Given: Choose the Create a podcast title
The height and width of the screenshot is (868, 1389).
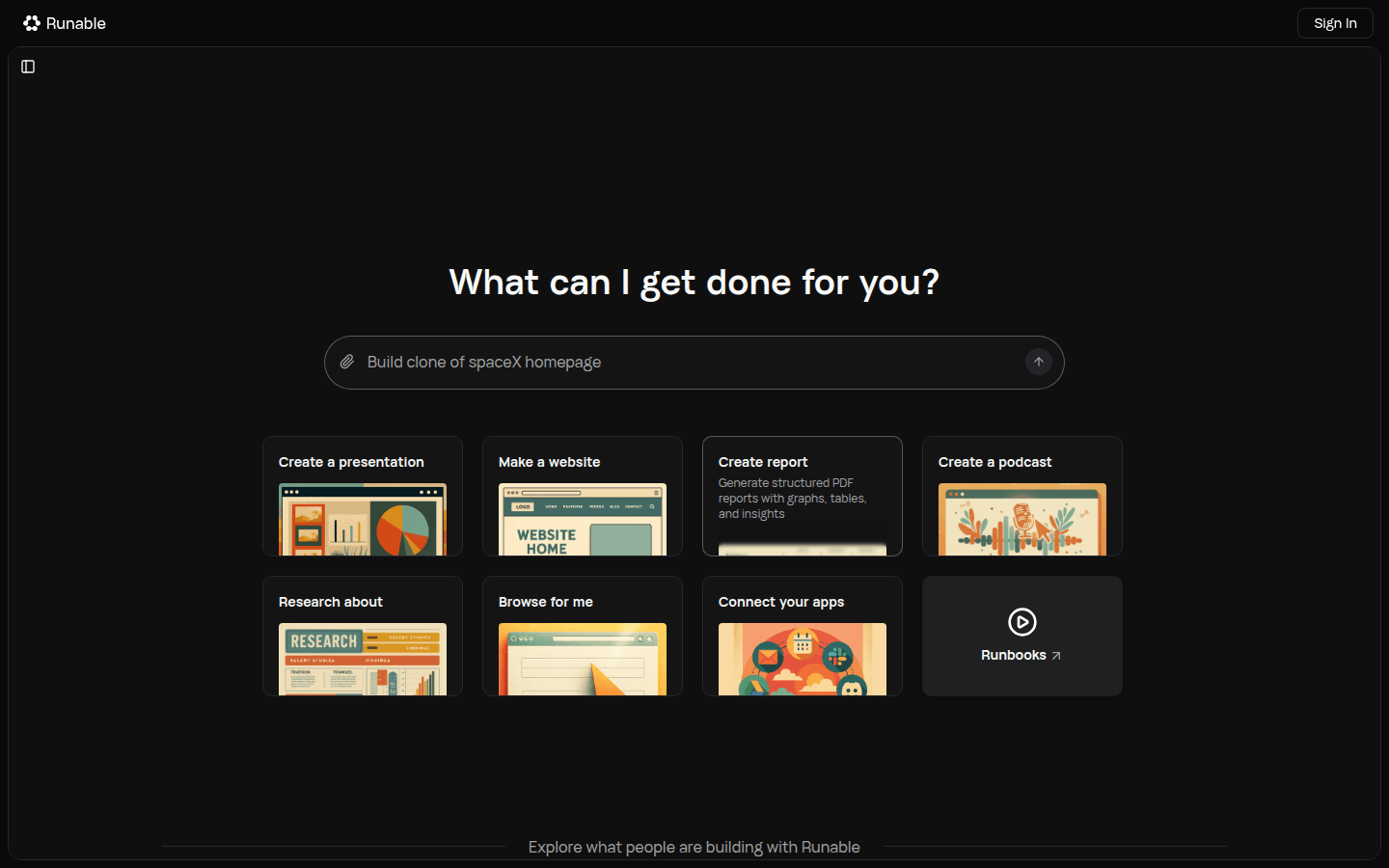Looking at the screenshot, I should [994, 462].
